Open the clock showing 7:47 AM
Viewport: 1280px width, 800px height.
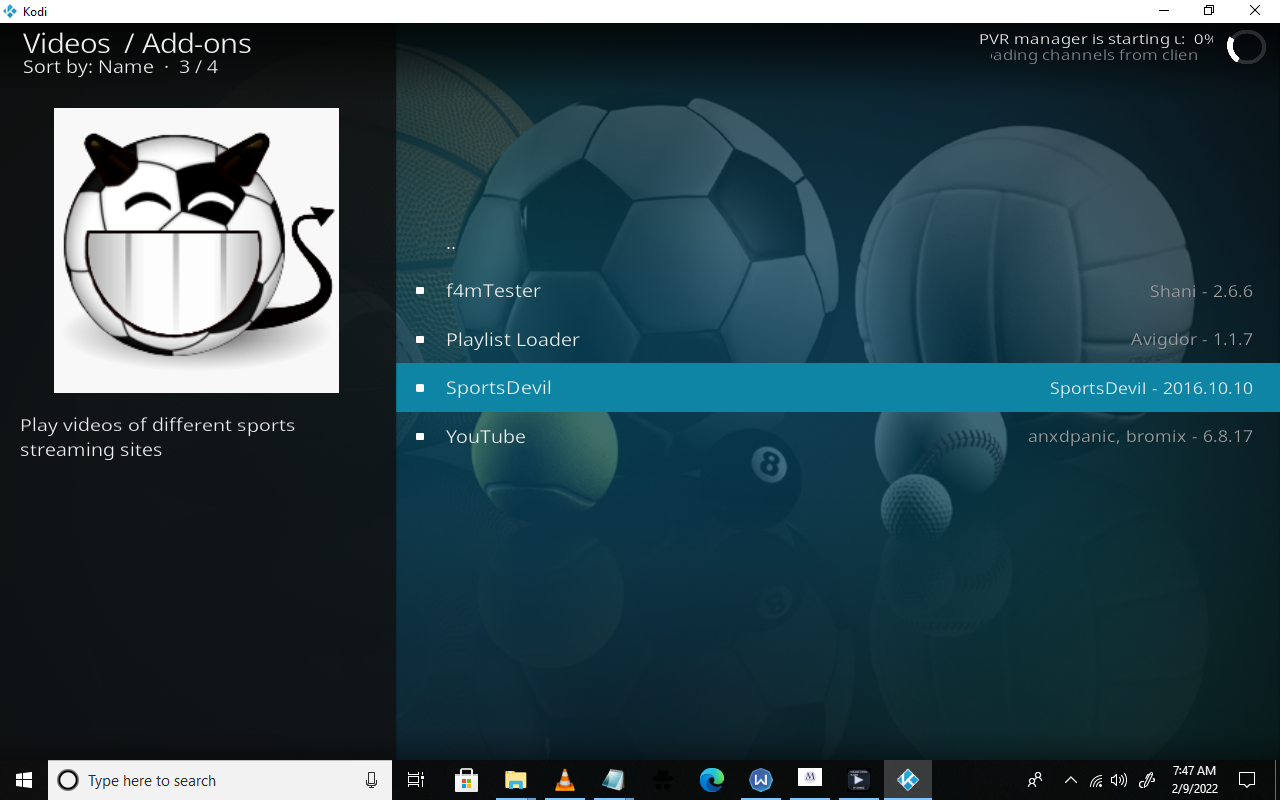tap(1194, 780)
